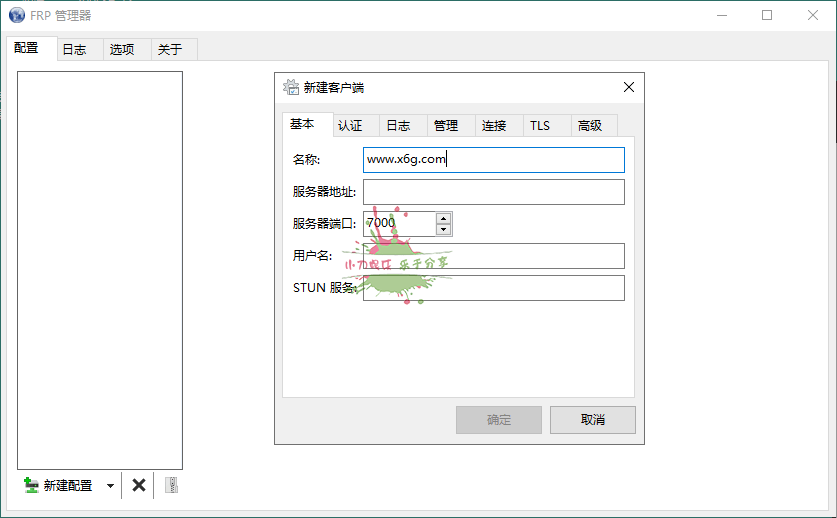Focus the 用户名 text field

pyautogui.click(x=493, y=256)
